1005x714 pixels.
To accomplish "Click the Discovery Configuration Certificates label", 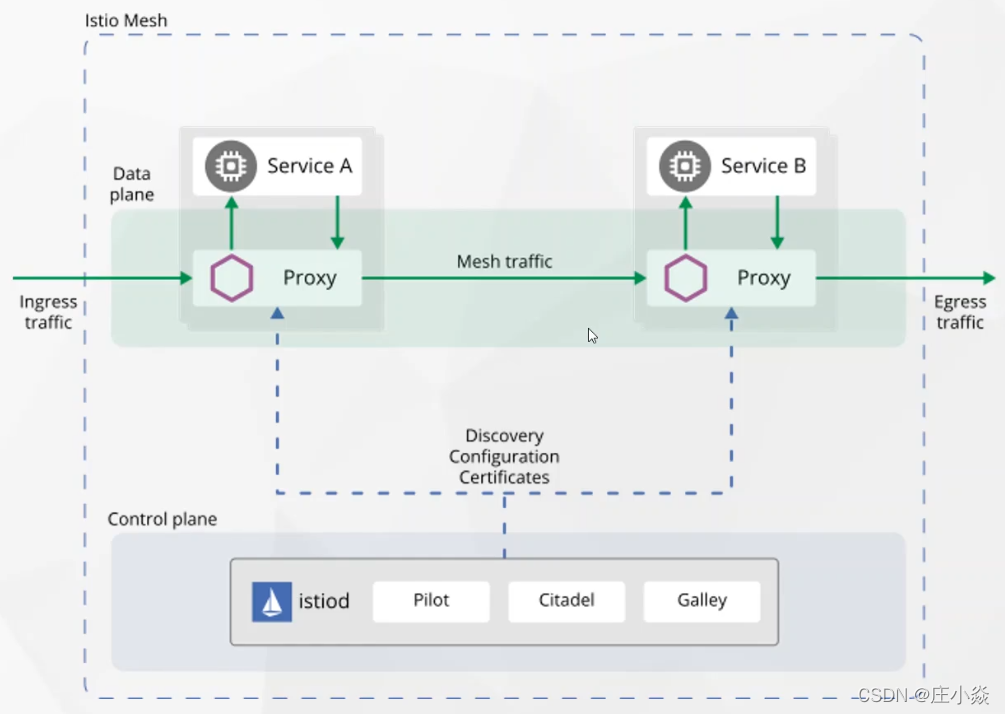I will (504, 456).
